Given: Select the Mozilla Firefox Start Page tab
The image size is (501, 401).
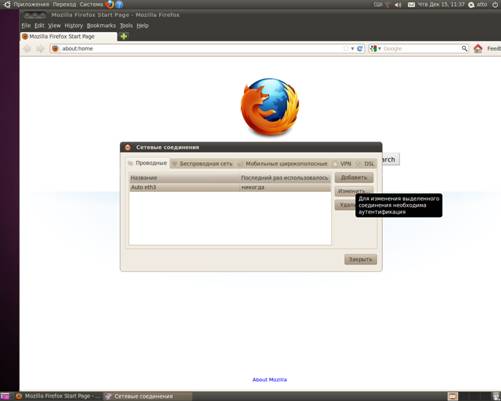Looking at the screenshot, I should 69,36.
